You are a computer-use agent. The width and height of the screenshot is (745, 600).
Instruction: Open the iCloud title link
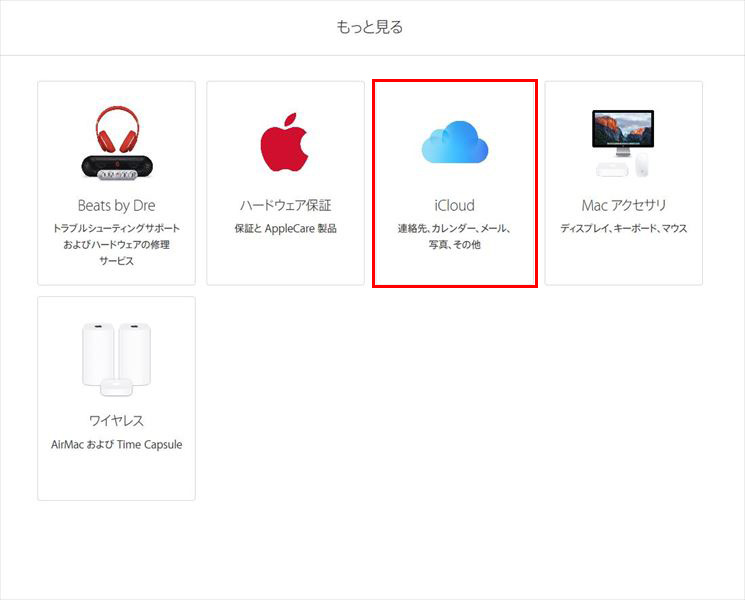pyautogui.click(x=455, y=205)
